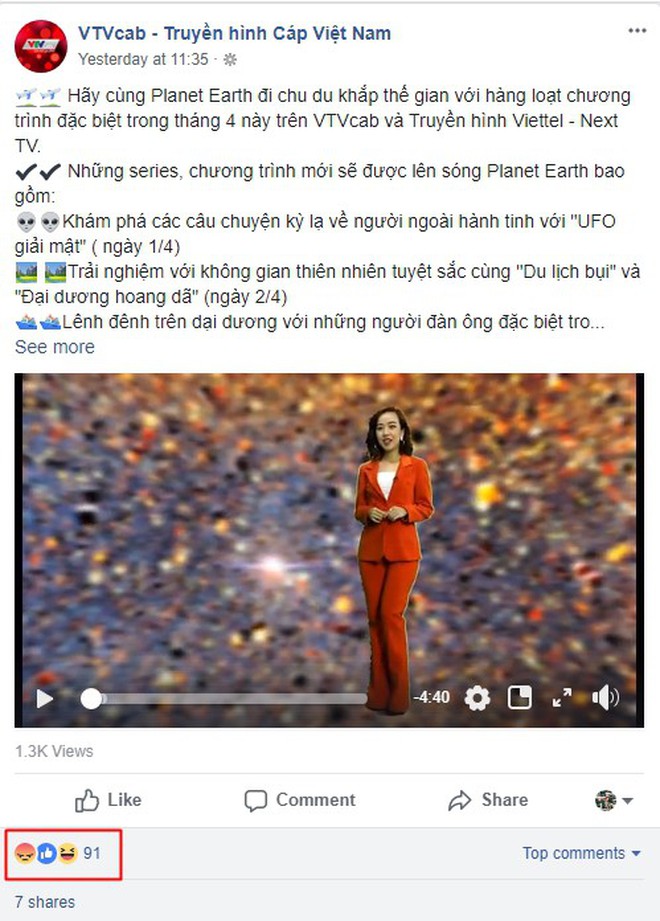
Task: Click the Comment button
Action: 300,800
